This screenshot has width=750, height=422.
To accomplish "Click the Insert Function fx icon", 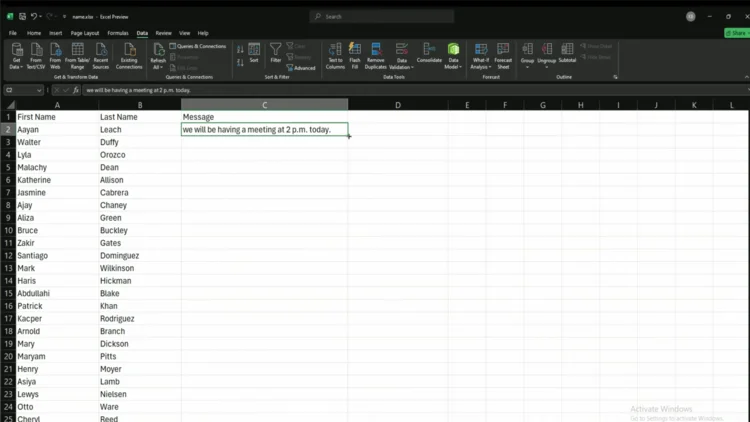I will [x=76, y=90].
